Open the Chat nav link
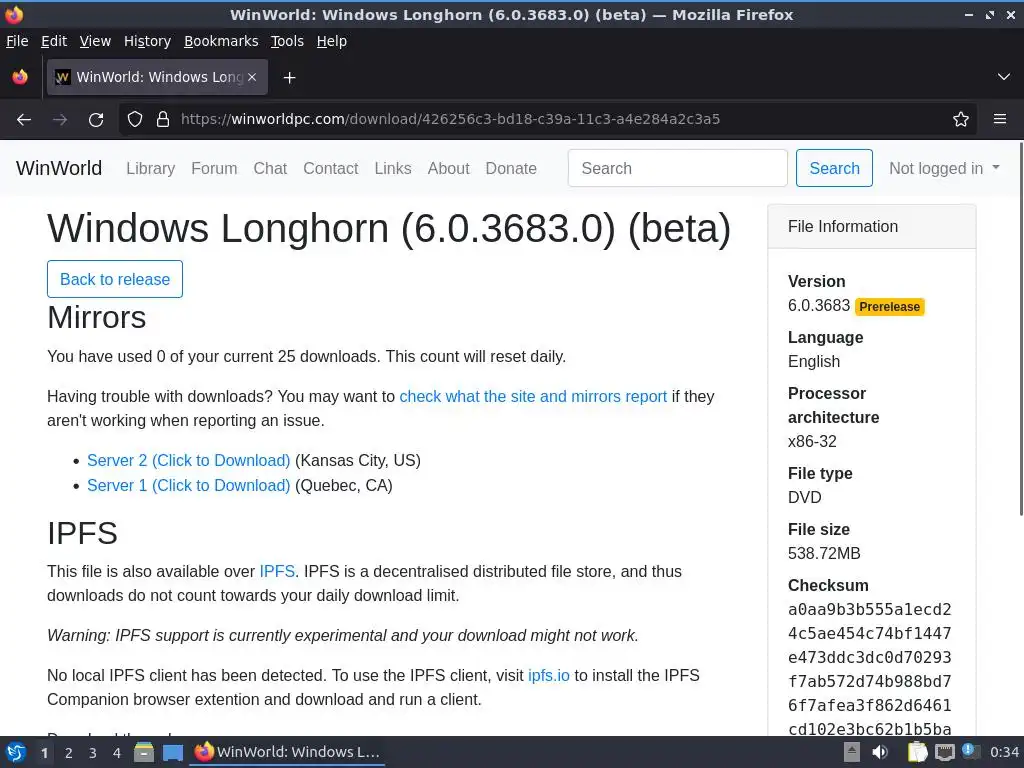The height and width of the screenshot is (768, 1024). [270, 168]
